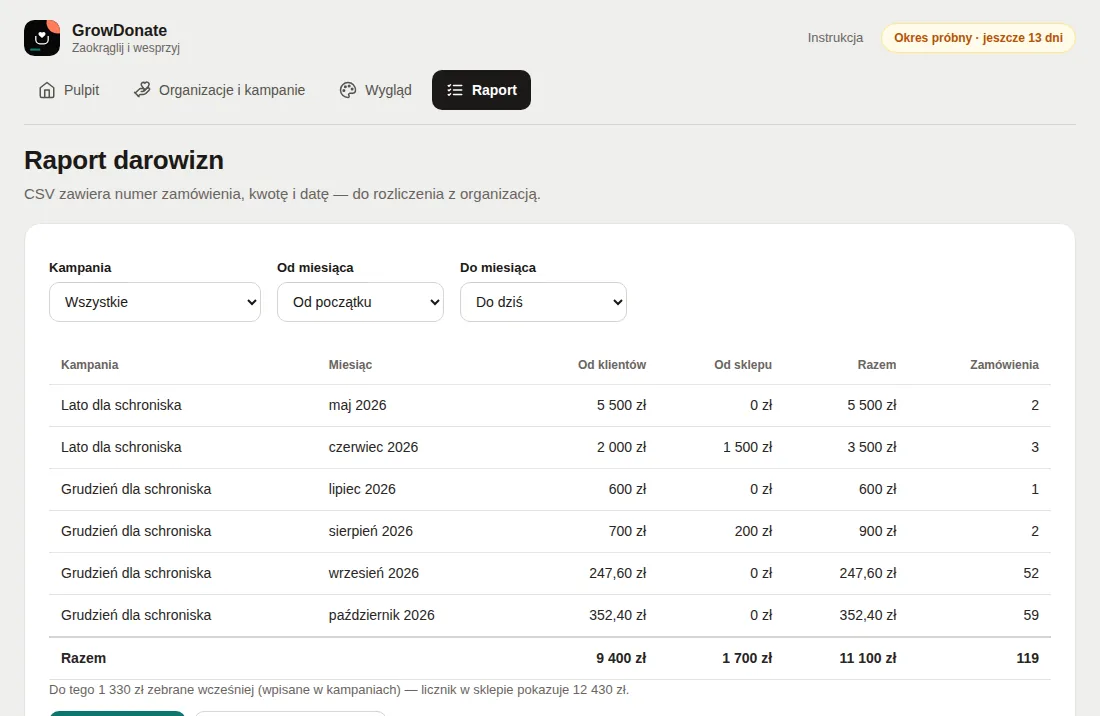Click the 'Od klientów' column header
This screenshot has width=1100, height=716.
[612, 365]
